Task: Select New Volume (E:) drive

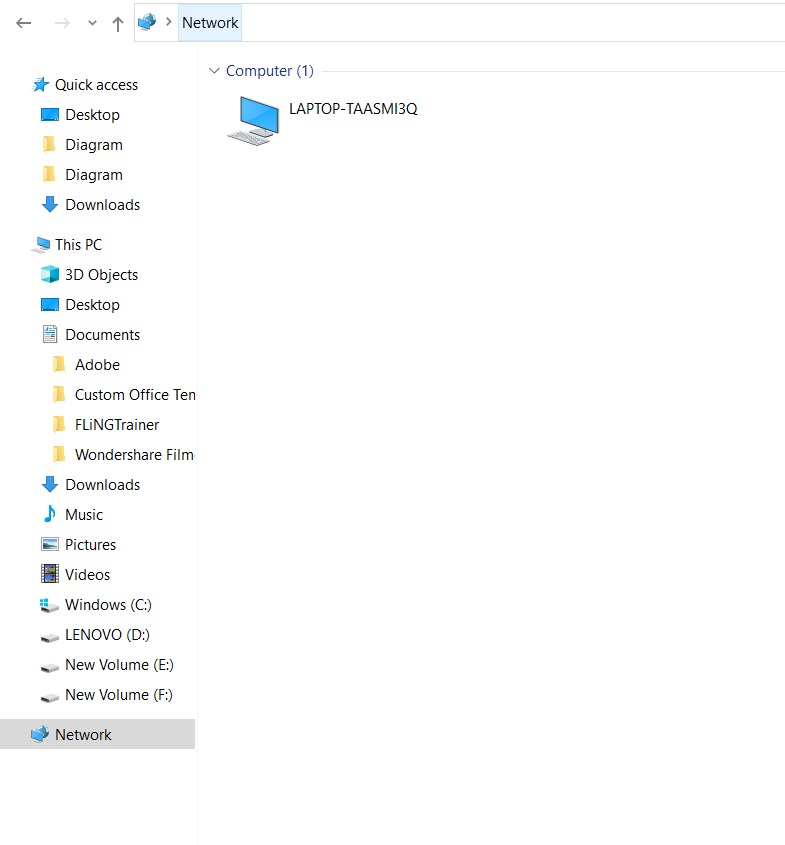Action: [119, 665]
